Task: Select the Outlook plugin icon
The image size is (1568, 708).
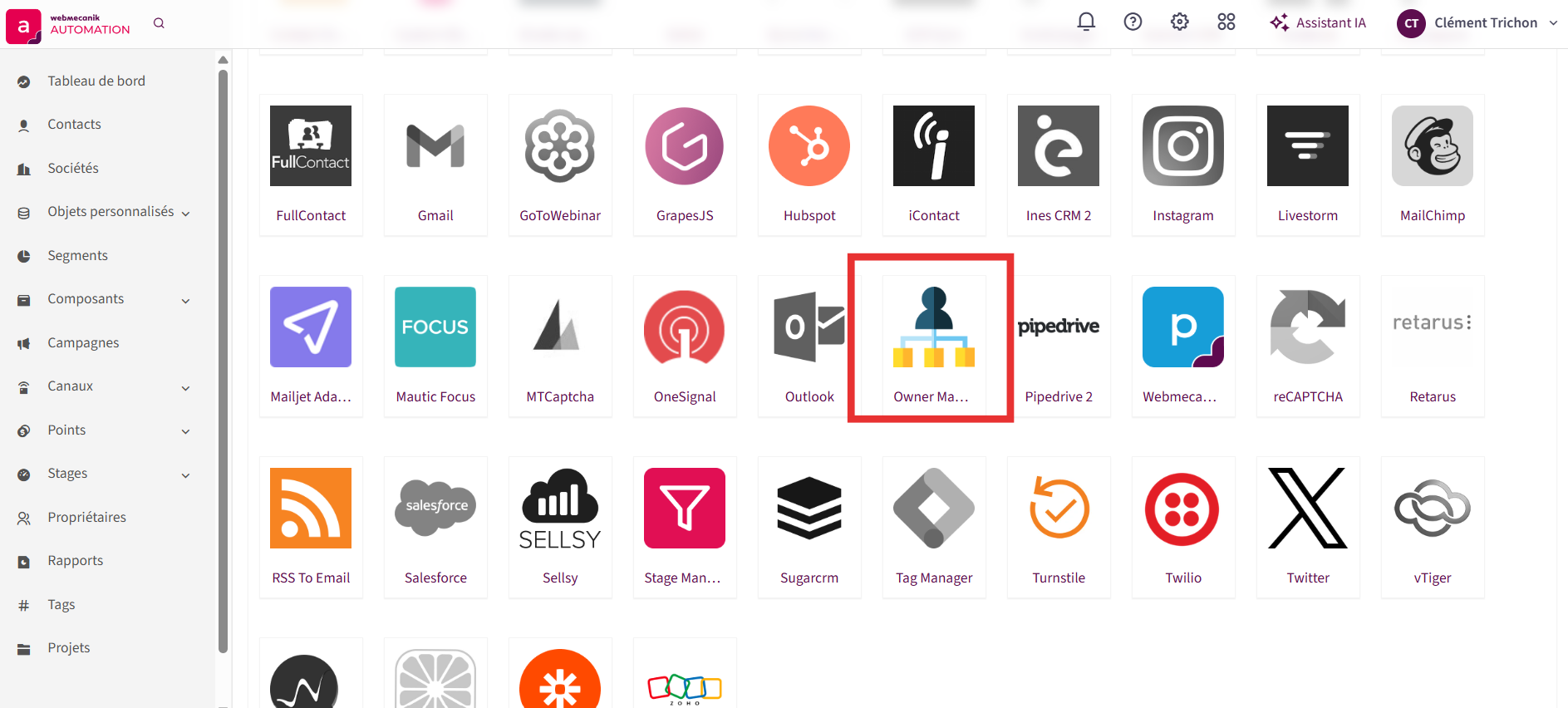Action: point(809,327)
